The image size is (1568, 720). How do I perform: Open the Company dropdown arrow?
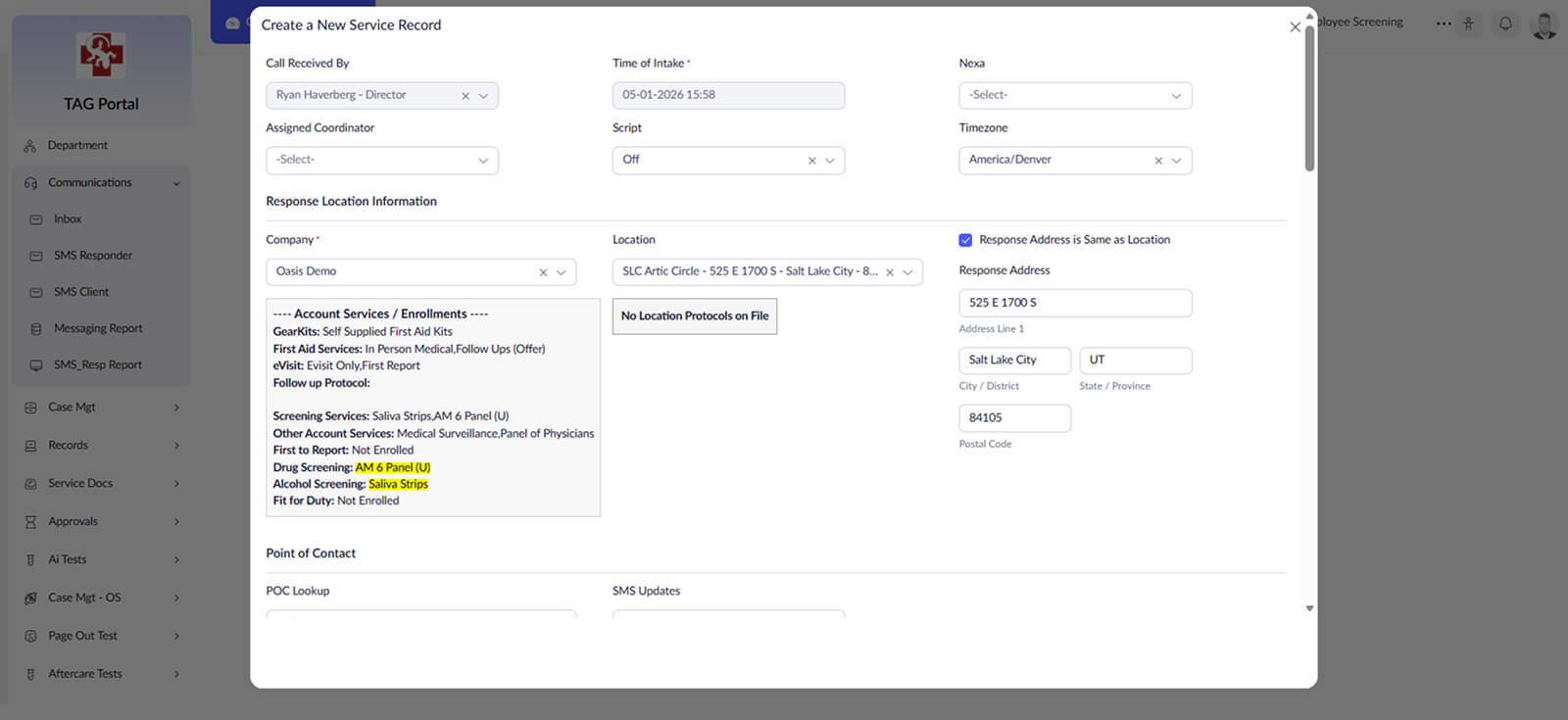[x=562, y=272]
